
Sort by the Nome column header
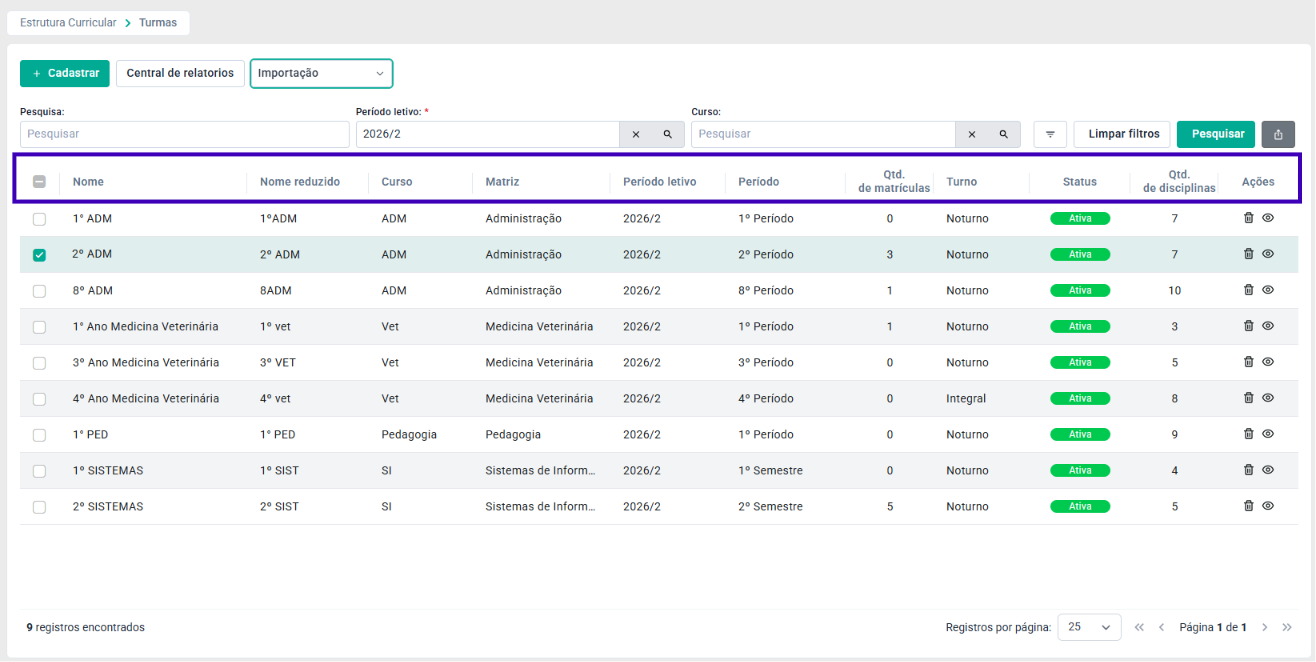click(88, 182)
